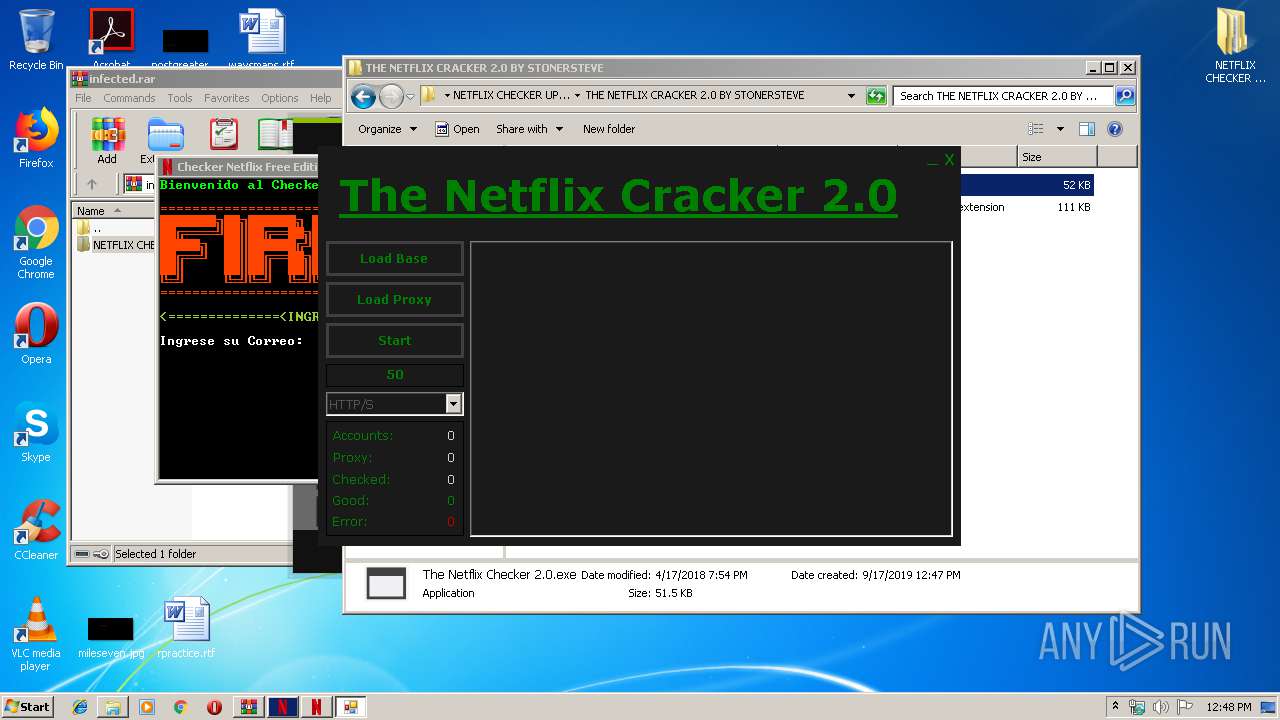1280x720 pixels.
Task: Switch to WinRAR from the taskbar
Action: [x=249, y=707]
